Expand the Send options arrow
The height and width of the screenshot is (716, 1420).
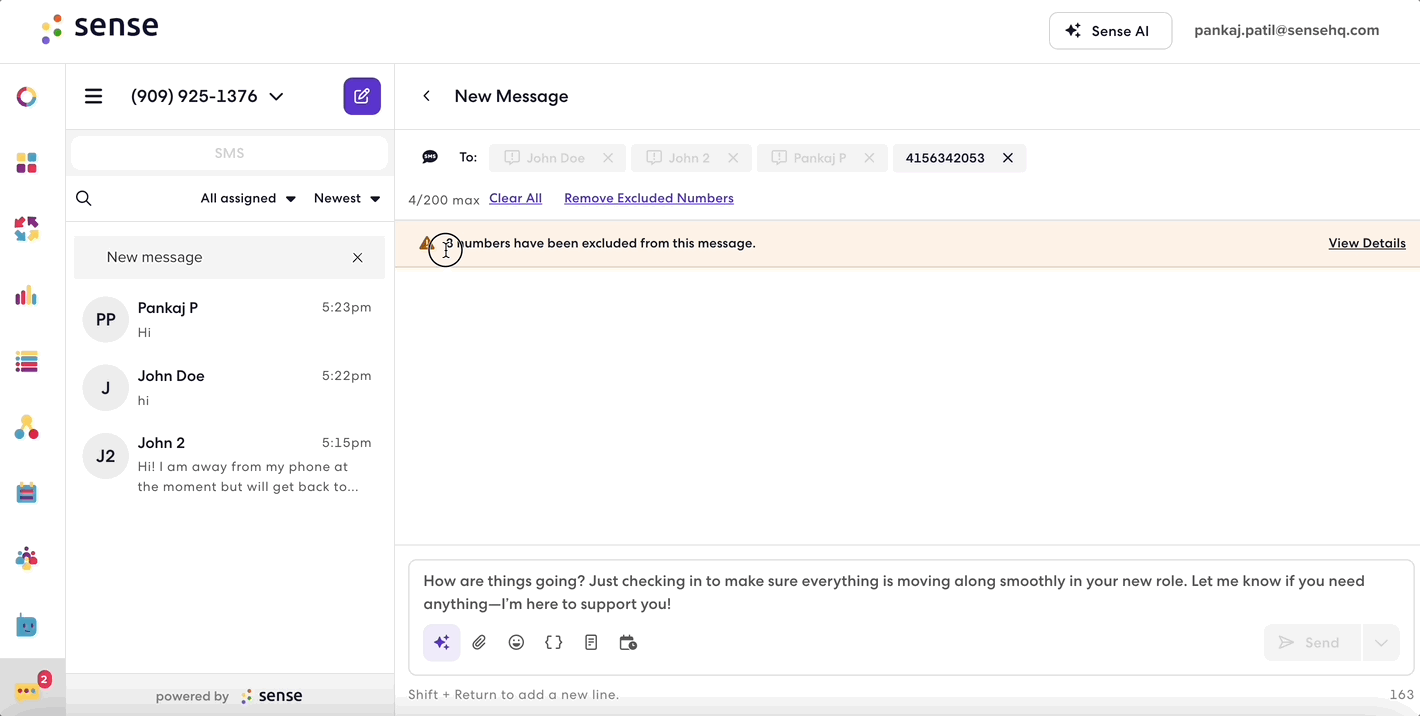[1381, 643]
